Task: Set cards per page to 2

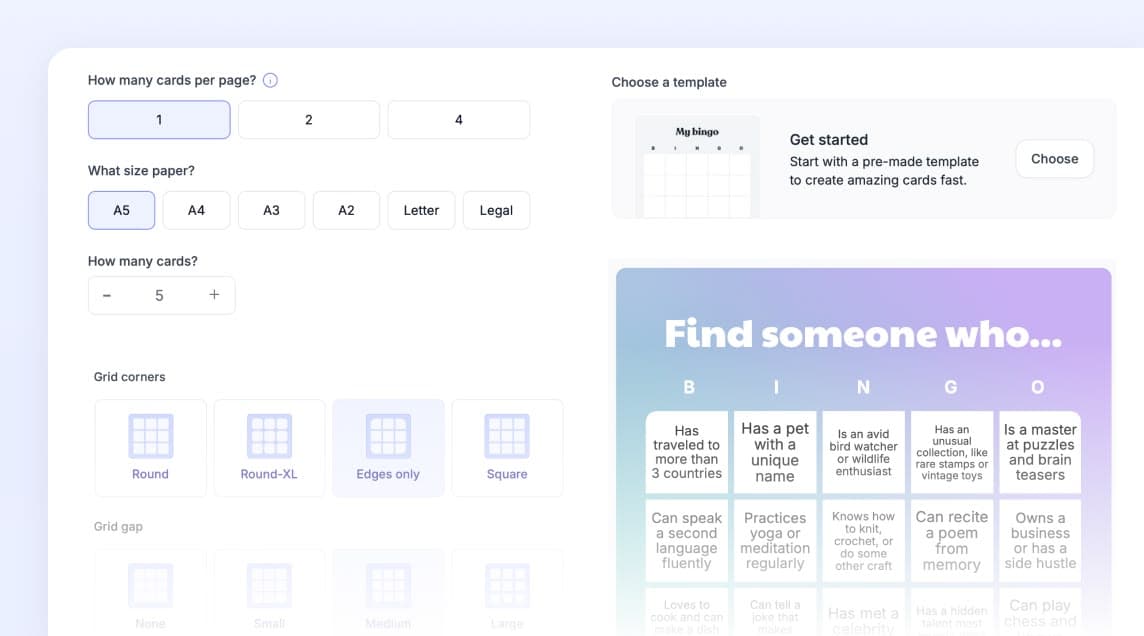Action: click(308, 120)
